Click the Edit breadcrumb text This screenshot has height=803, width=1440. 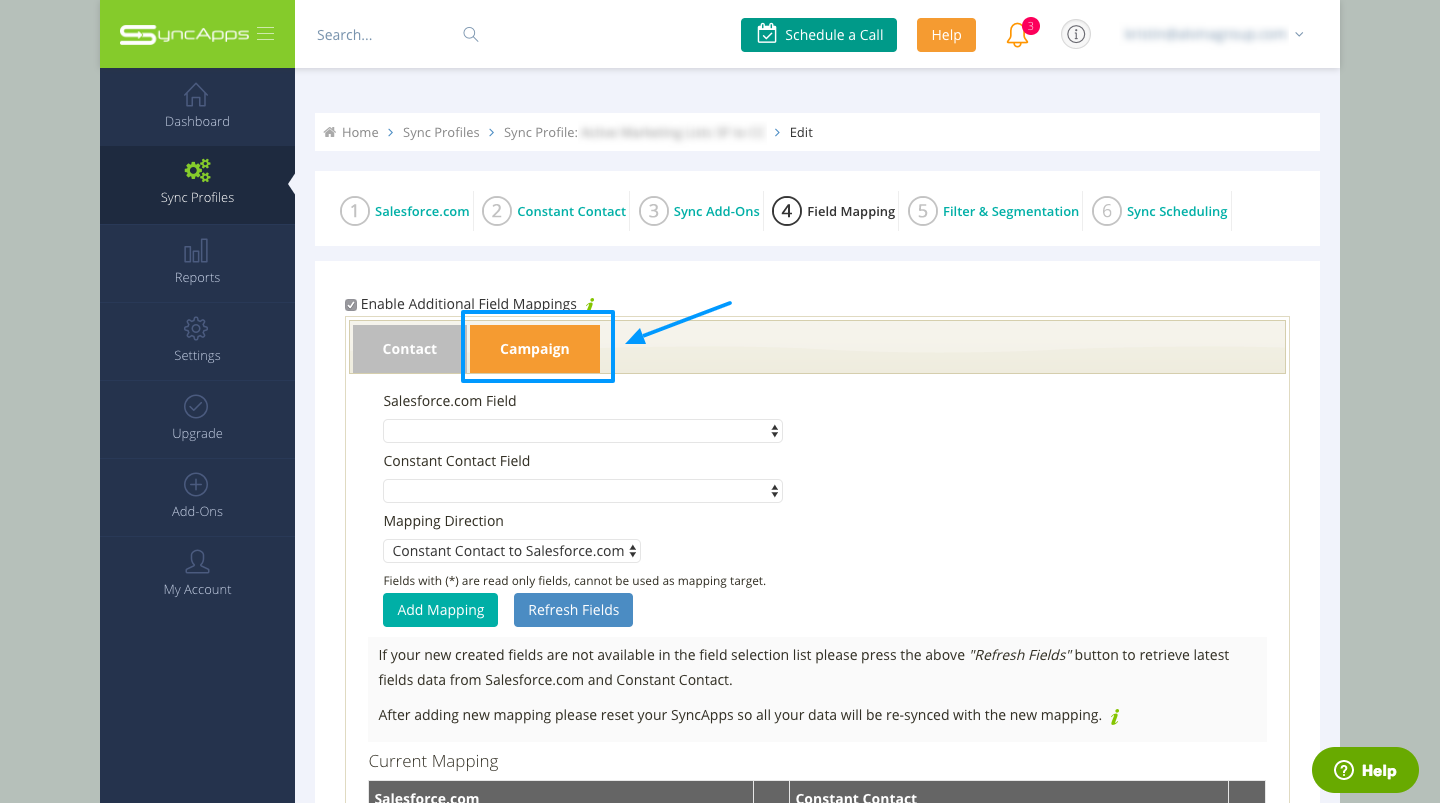coord(801,132)
